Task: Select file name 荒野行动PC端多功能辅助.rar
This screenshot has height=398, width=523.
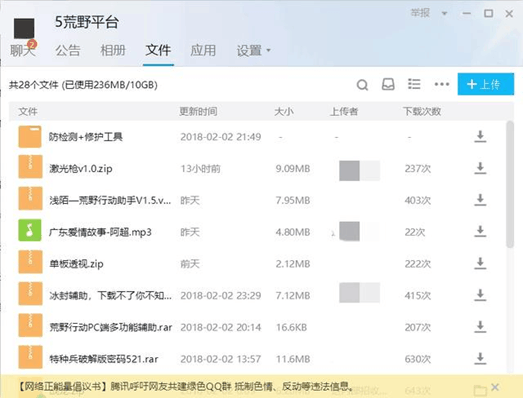Action: (111, 327)
